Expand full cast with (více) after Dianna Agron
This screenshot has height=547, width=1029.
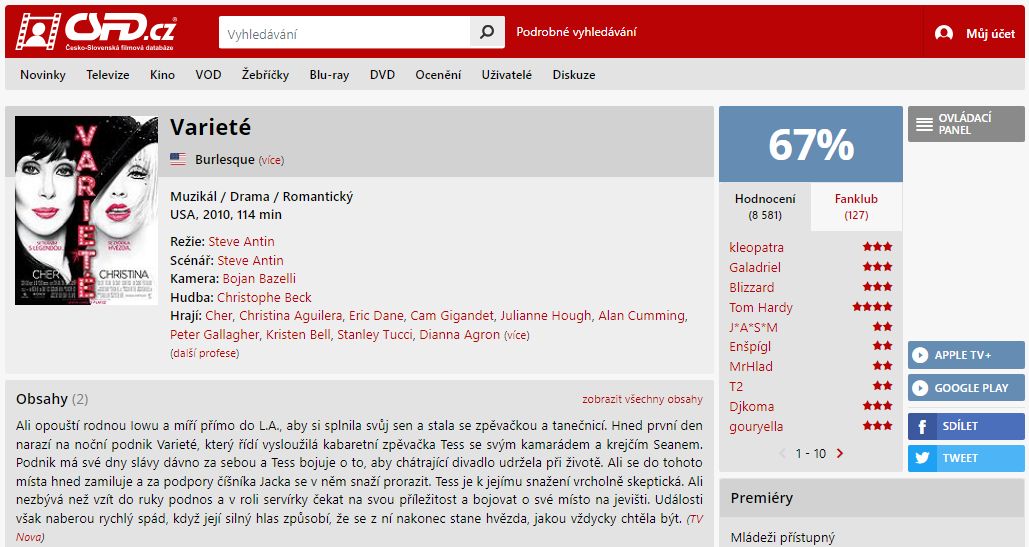click(x=516, y=335)
